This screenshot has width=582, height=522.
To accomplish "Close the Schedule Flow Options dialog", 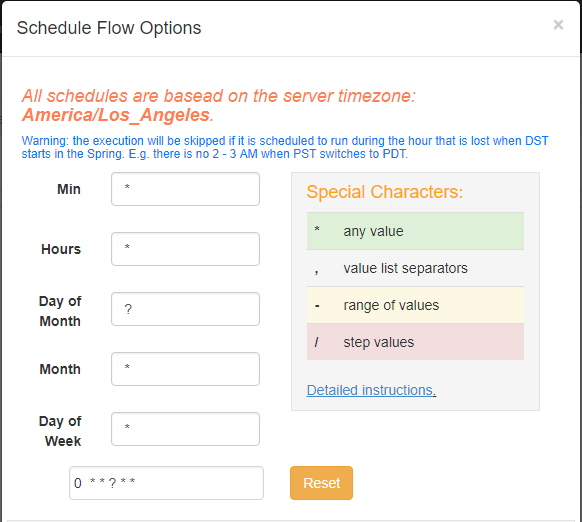I will pyautogui.click(x=558, y=25).
